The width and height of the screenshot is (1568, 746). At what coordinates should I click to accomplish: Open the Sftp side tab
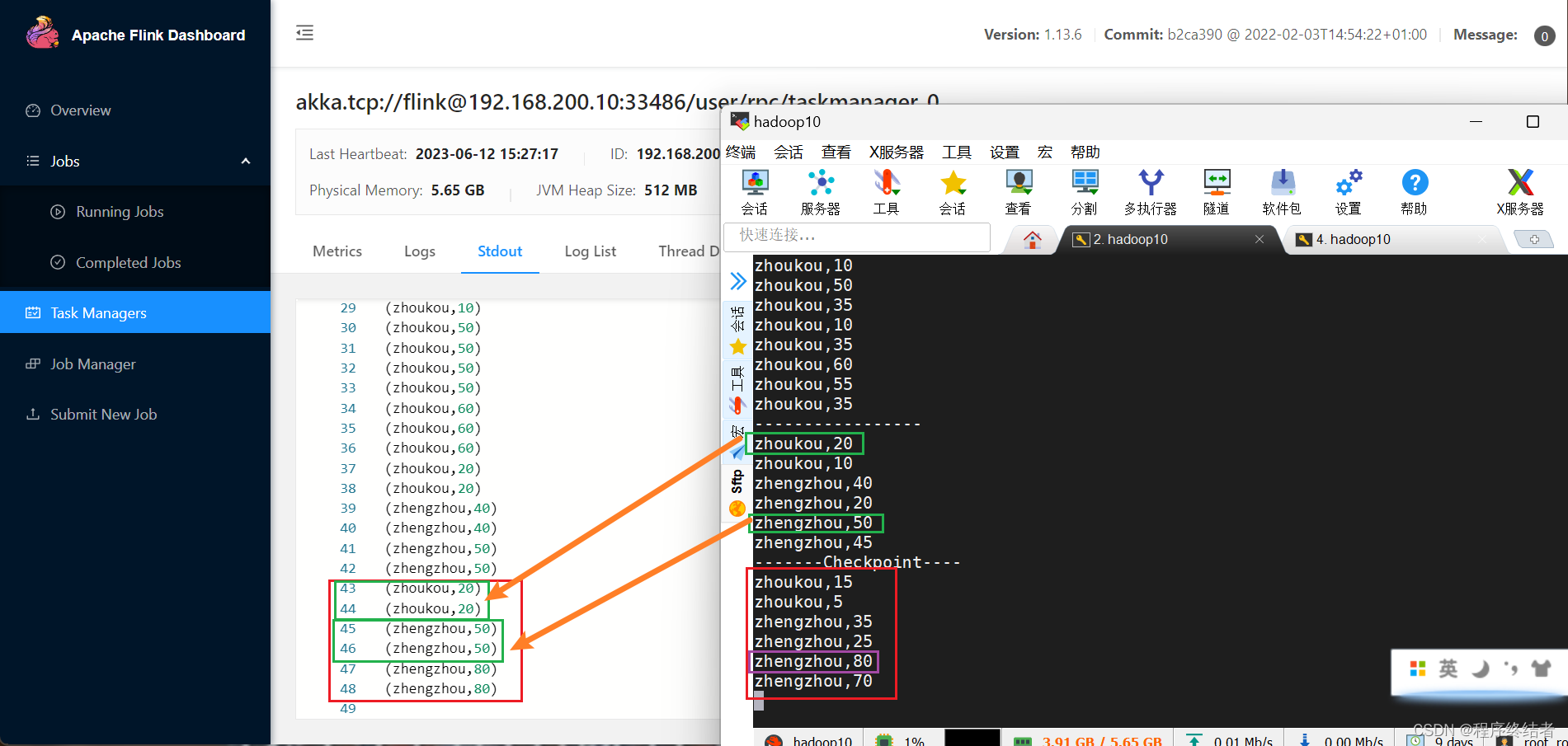click(737, 495)
